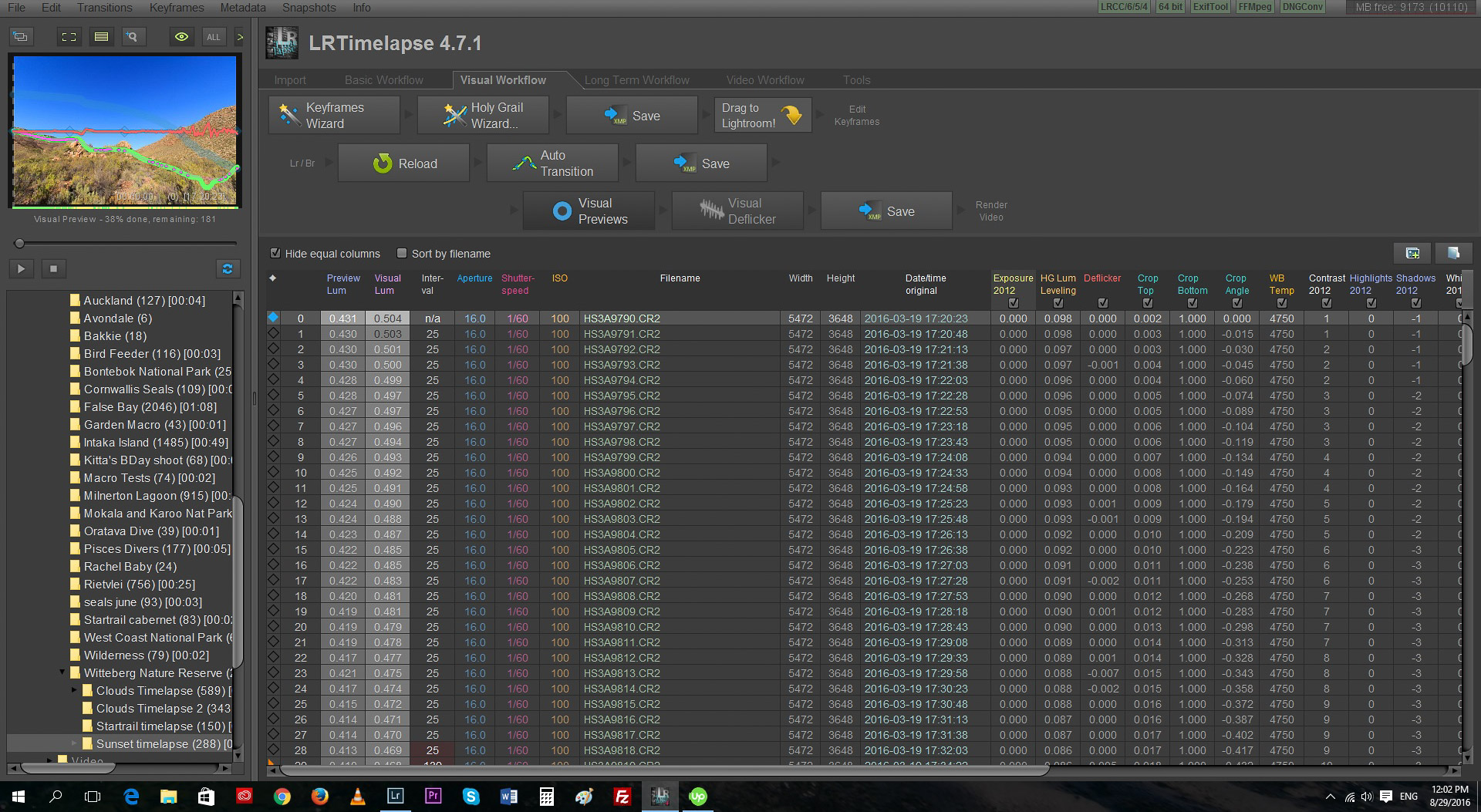Click the FFMpeg status indicator

[1255, 7]
